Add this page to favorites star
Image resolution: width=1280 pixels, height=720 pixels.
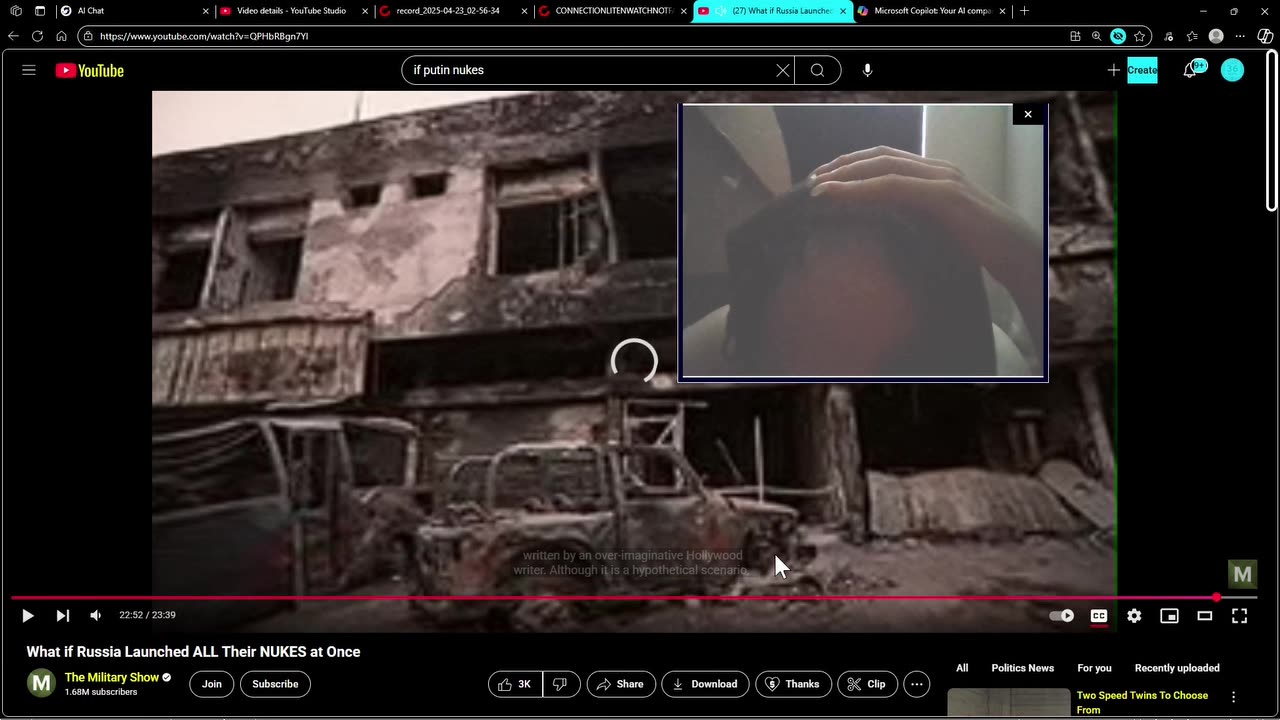point(1139,36)
